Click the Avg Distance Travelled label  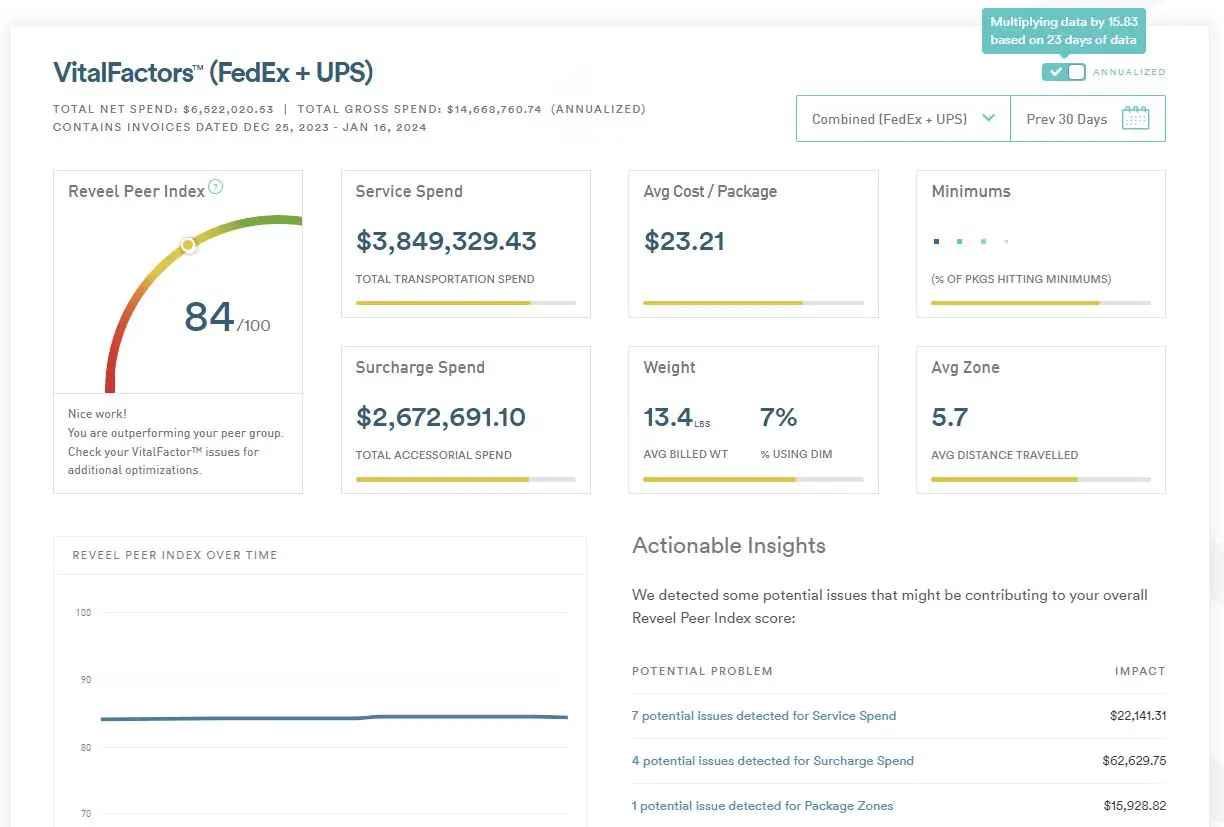point(1004,455)
